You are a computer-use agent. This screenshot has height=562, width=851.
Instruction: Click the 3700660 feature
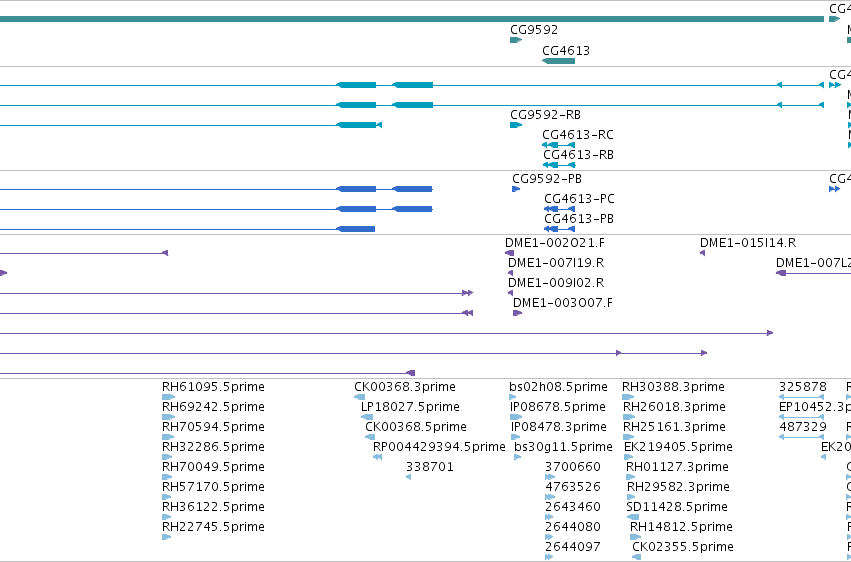pos(550,477)
